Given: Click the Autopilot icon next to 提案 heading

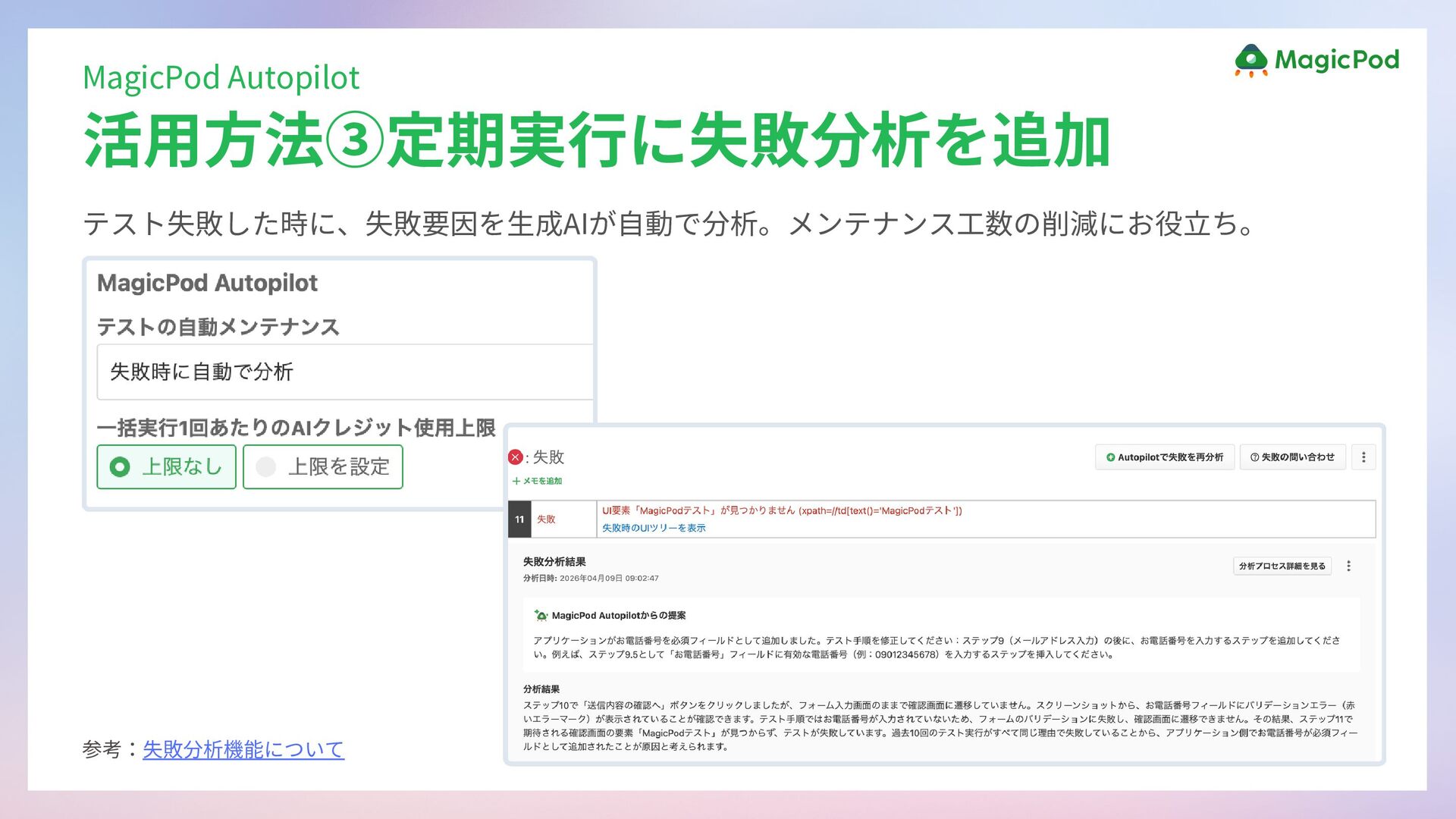Looking at the screenshot, I should [x=541, y=615].
